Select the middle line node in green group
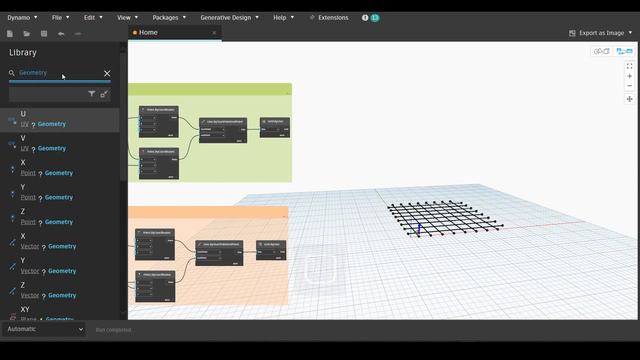Image resolution: width=640 pixels, height=360 pixels. click(x=223, y=130)
